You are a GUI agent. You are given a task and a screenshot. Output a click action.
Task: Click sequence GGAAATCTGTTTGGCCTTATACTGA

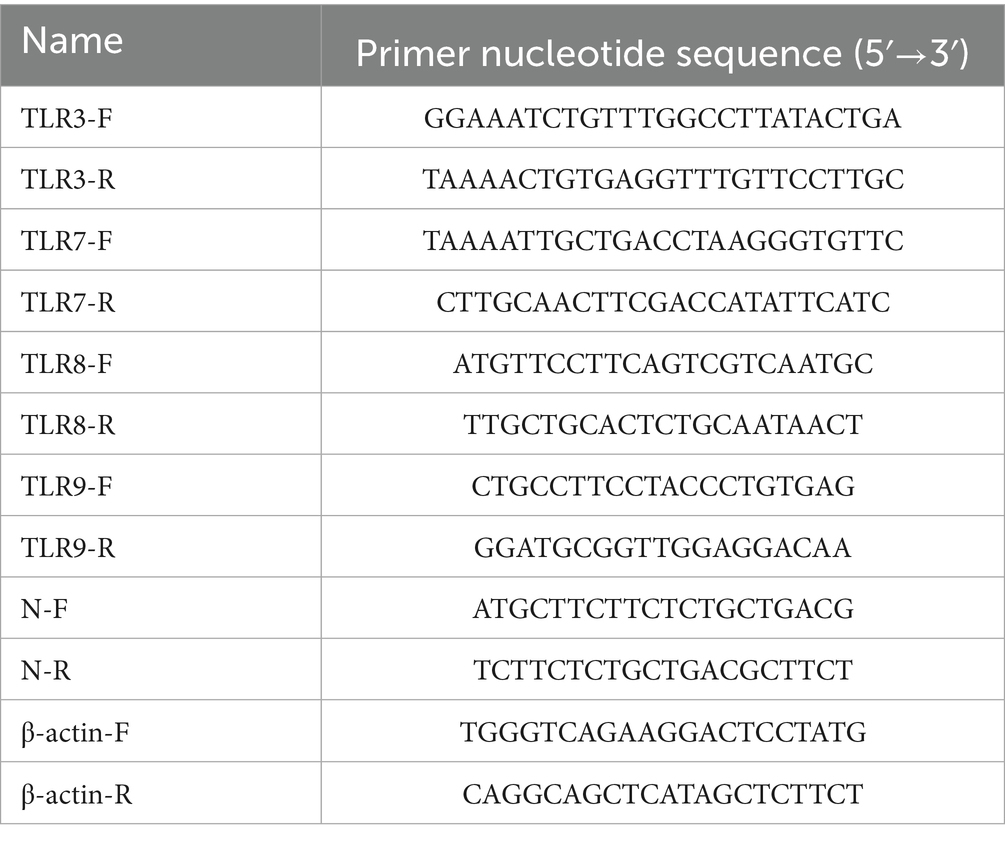[662, 119]
